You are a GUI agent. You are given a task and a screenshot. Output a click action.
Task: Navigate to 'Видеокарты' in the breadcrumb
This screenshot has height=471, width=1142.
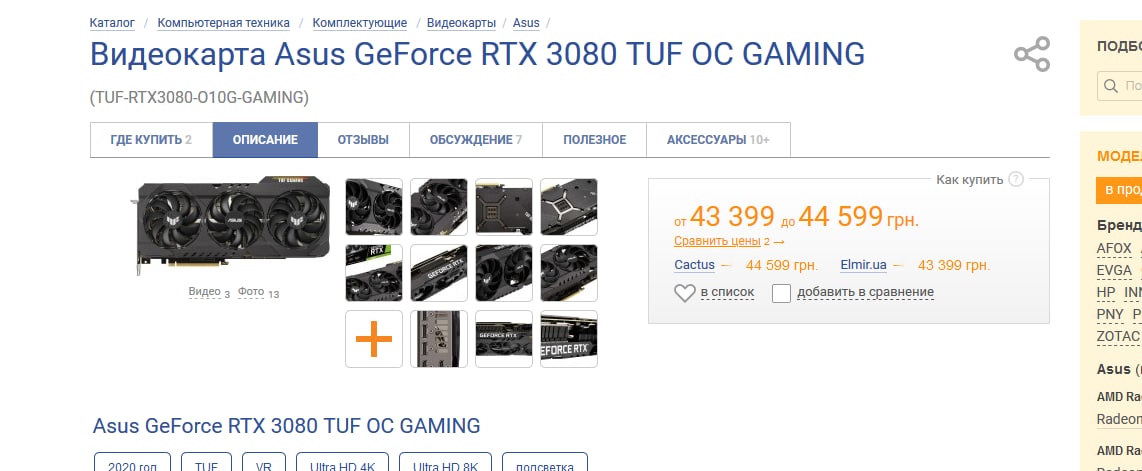coord(461,23)
